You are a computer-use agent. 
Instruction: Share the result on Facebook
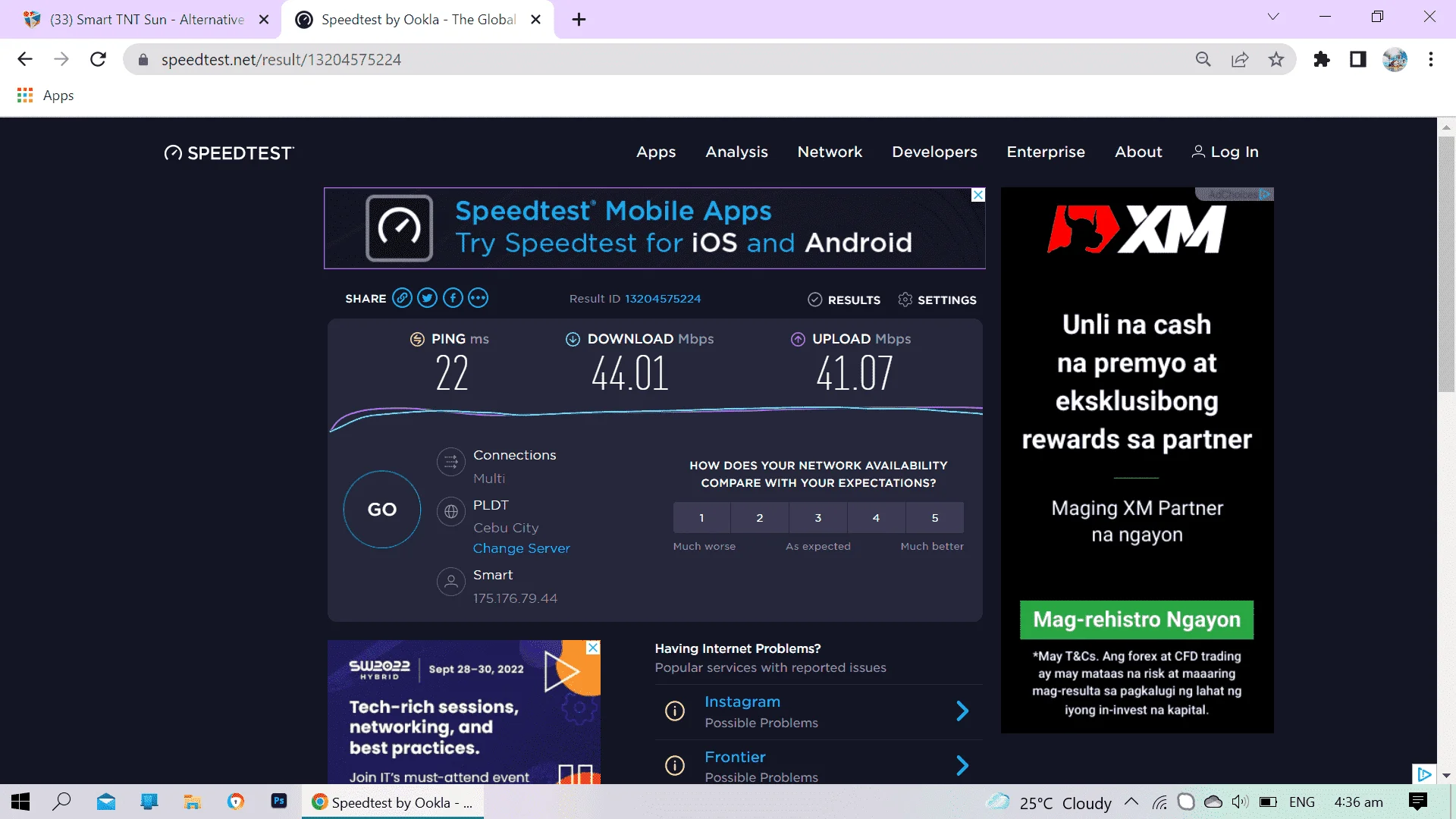click(x=453, y=298)
